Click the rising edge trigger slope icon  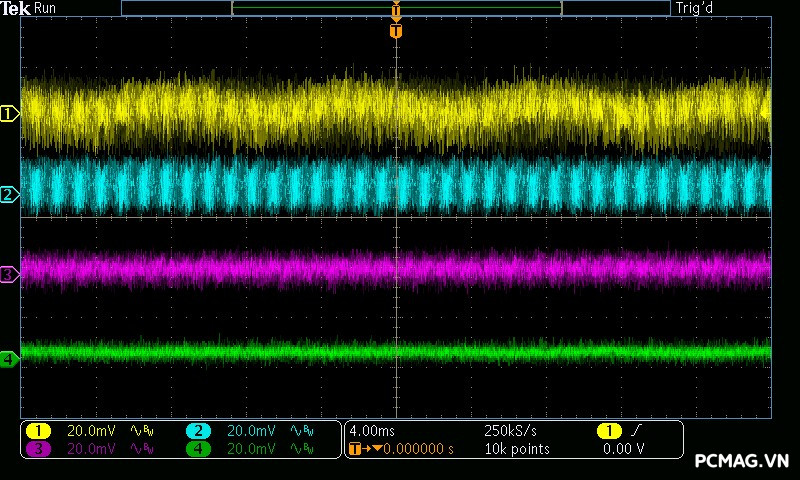(x=634, y=431)
